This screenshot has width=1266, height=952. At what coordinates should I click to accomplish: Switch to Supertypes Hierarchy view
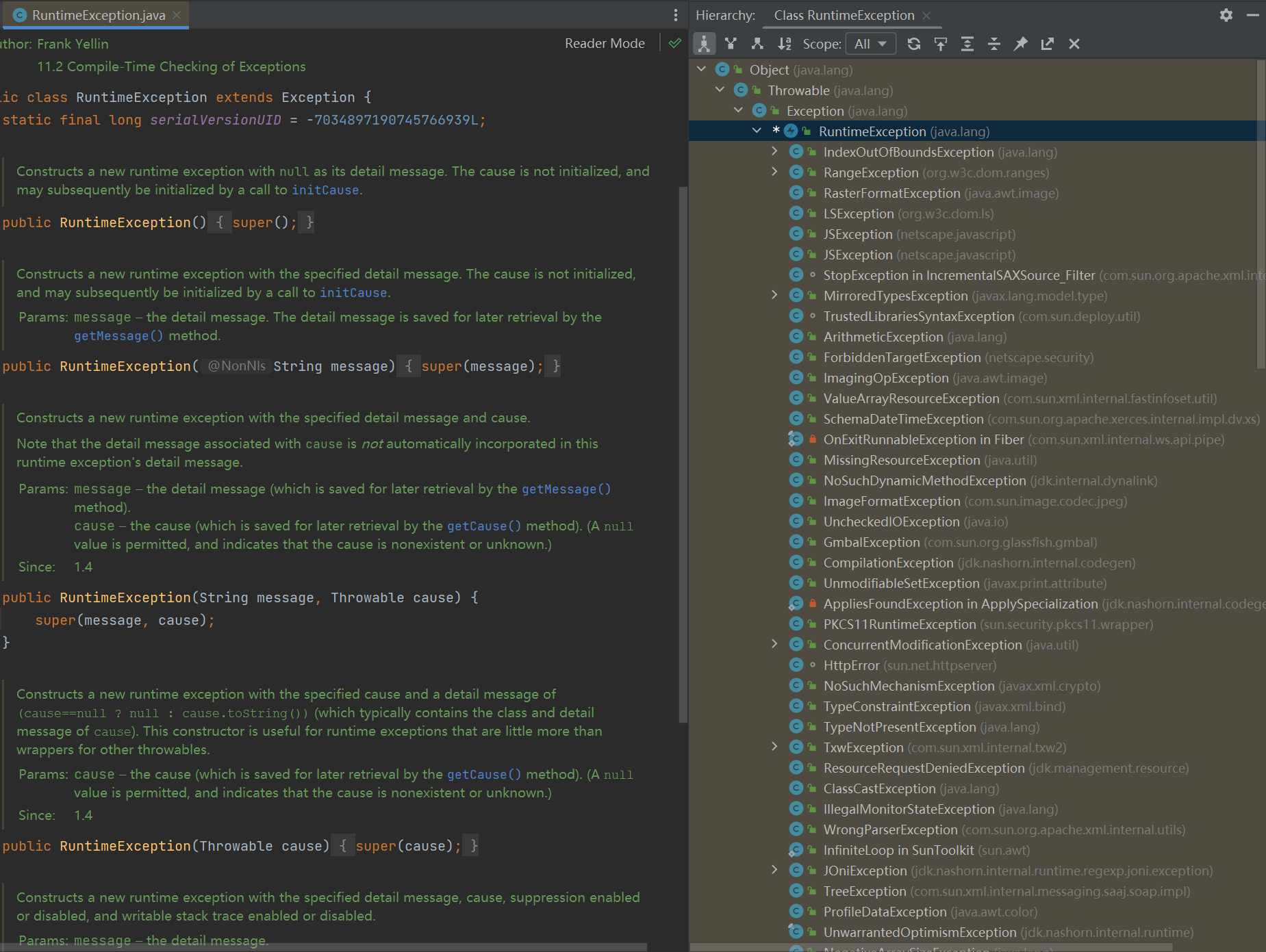[731, 44]
